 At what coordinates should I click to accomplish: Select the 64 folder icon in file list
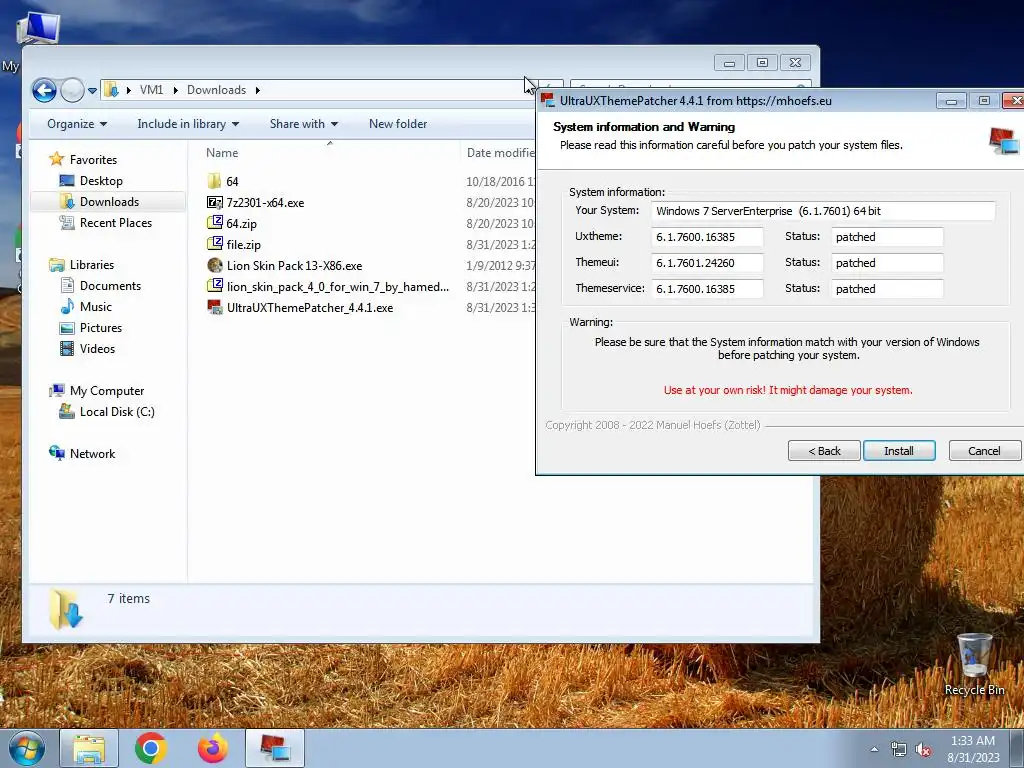(214, 181)
